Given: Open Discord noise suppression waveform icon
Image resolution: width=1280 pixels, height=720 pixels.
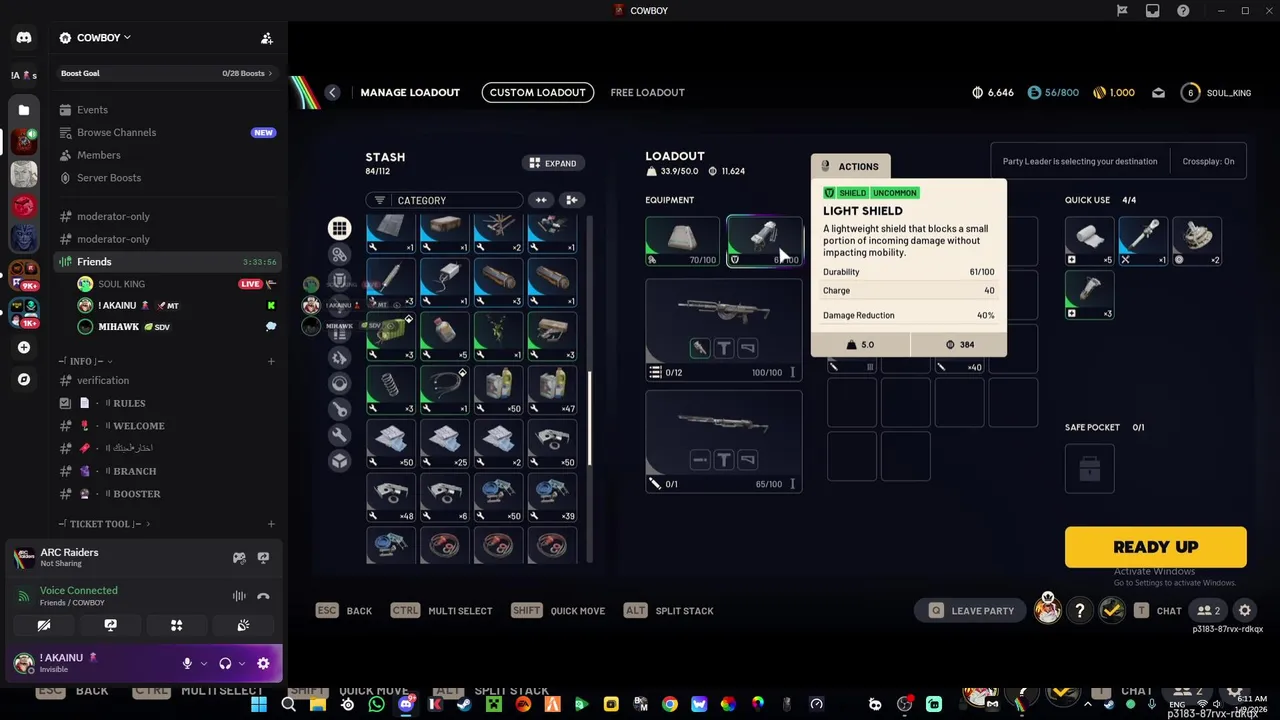Looking at the screenshot, I should [239, 596].
